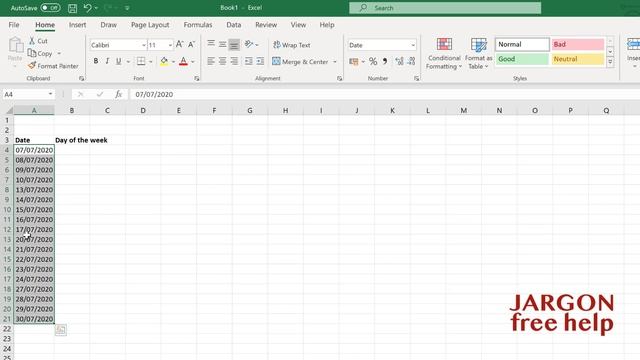Open the File tab
The width and height of the screenshot is (640, 360).
coord(14,25)
